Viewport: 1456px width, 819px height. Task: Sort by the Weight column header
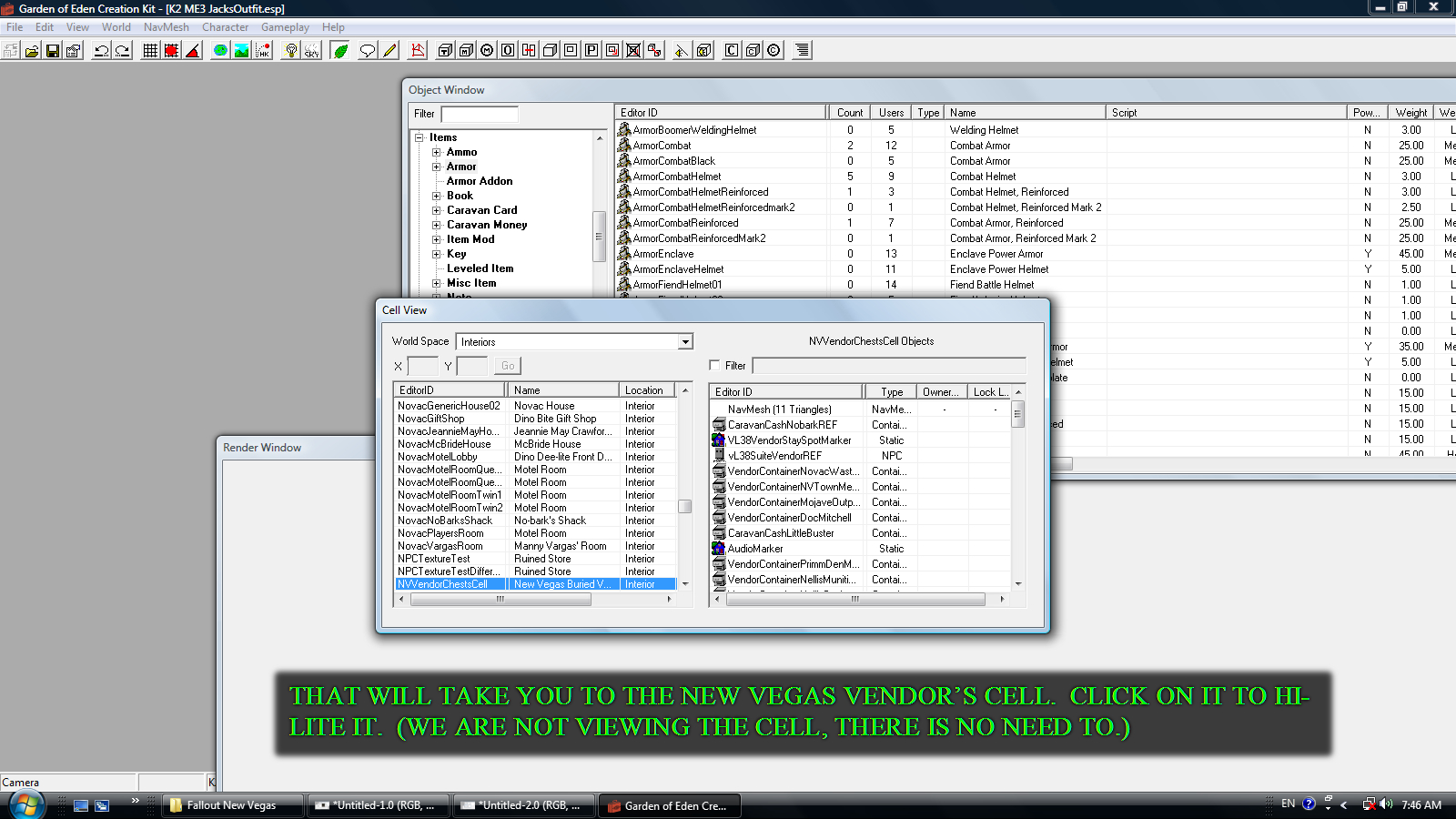click(x=1410, y=113)
